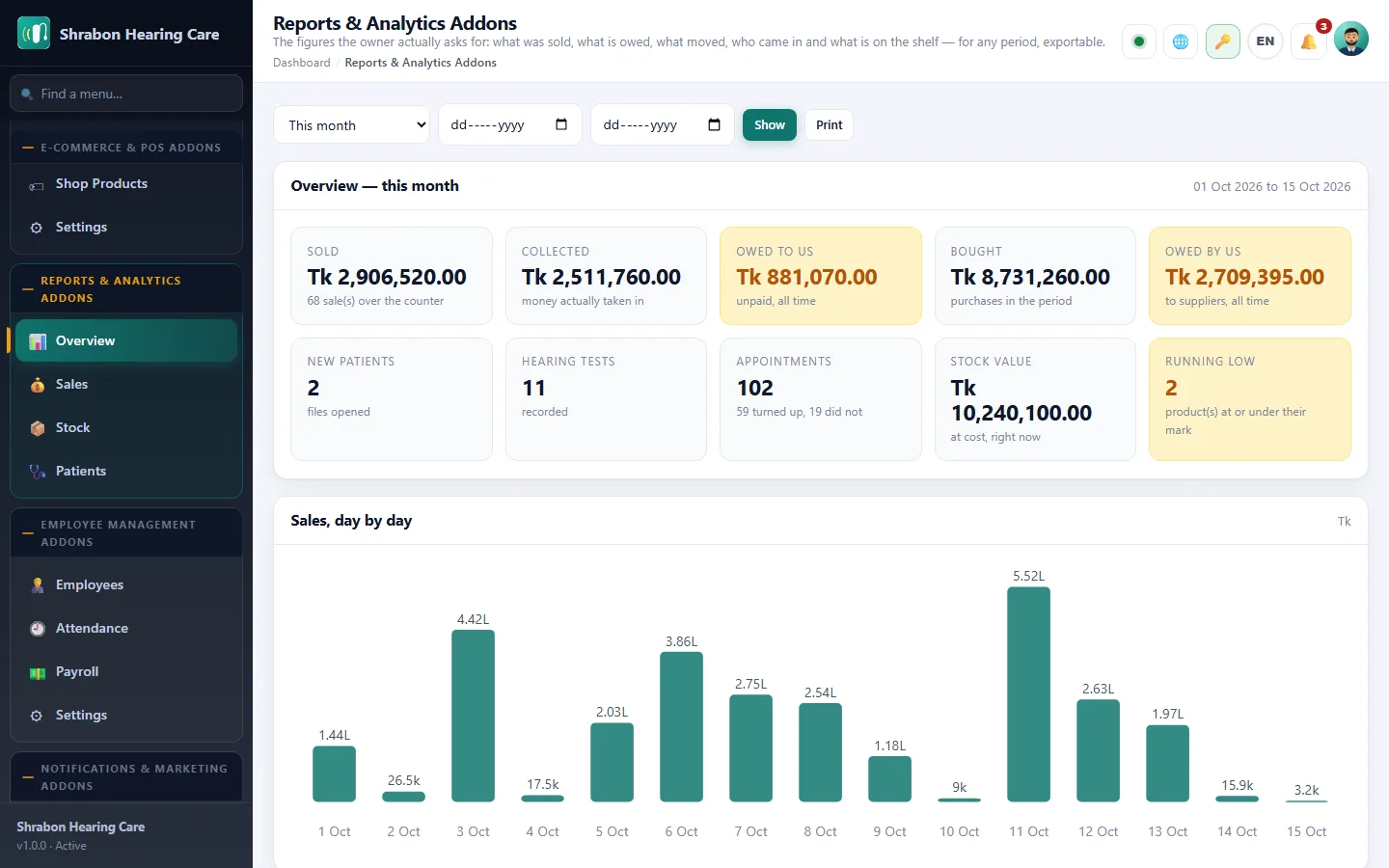Open the Stock report menu item
The height and width of the screenshot is (868, 1389).
pyautogui.click(x=126, y=428)
